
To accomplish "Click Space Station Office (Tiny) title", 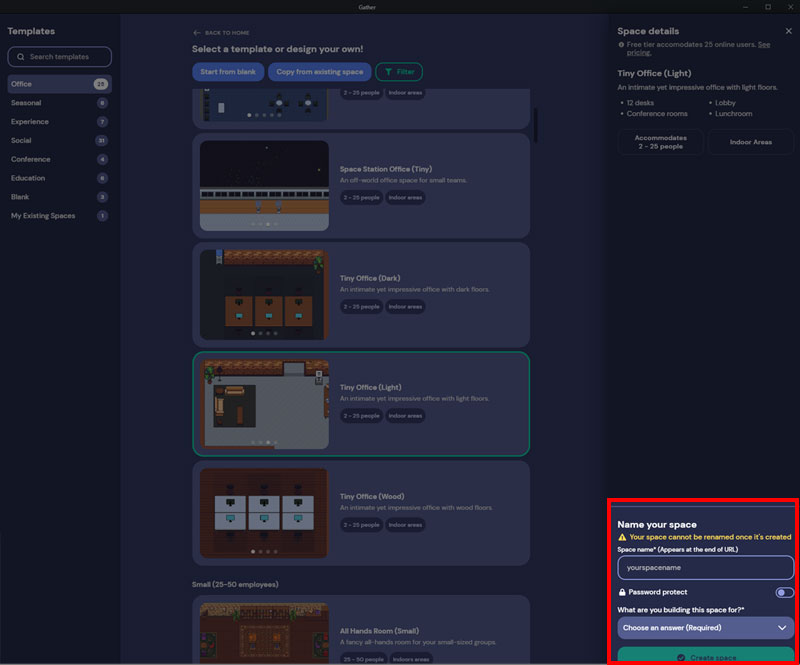I will (386, 169).
